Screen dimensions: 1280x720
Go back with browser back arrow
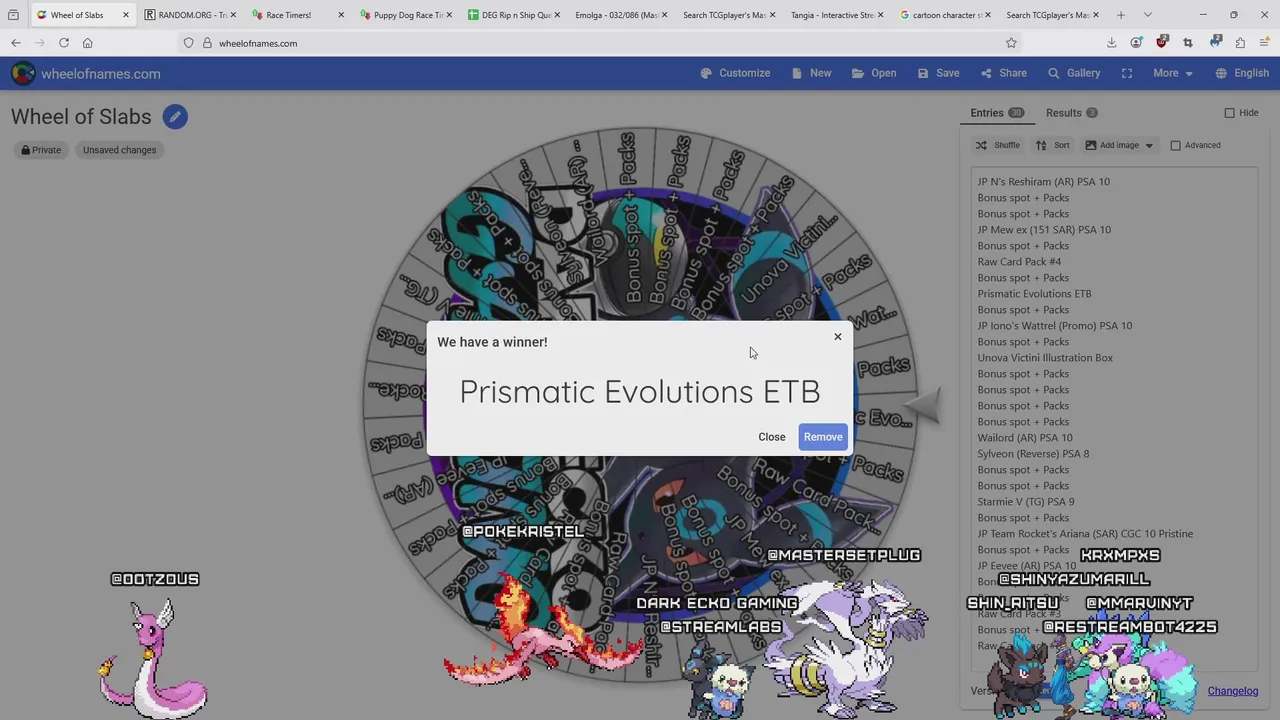(16, 43)
